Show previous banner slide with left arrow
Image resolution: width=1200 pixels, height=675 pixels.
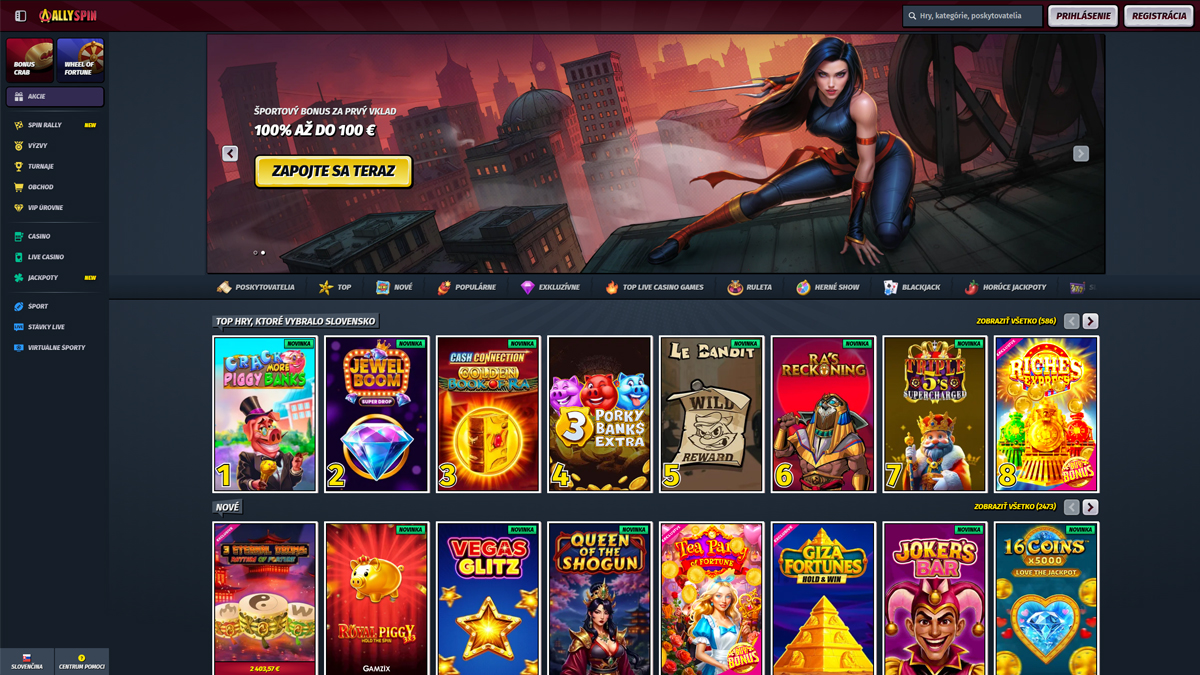[x=230, y=153]
